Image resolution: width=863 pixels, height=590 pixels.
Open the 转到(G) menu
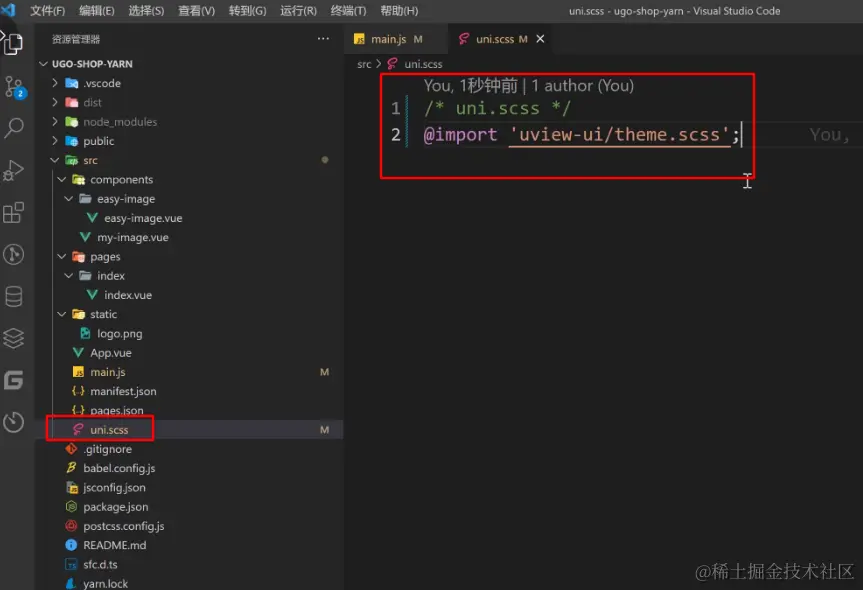click(x=248, y=10)
